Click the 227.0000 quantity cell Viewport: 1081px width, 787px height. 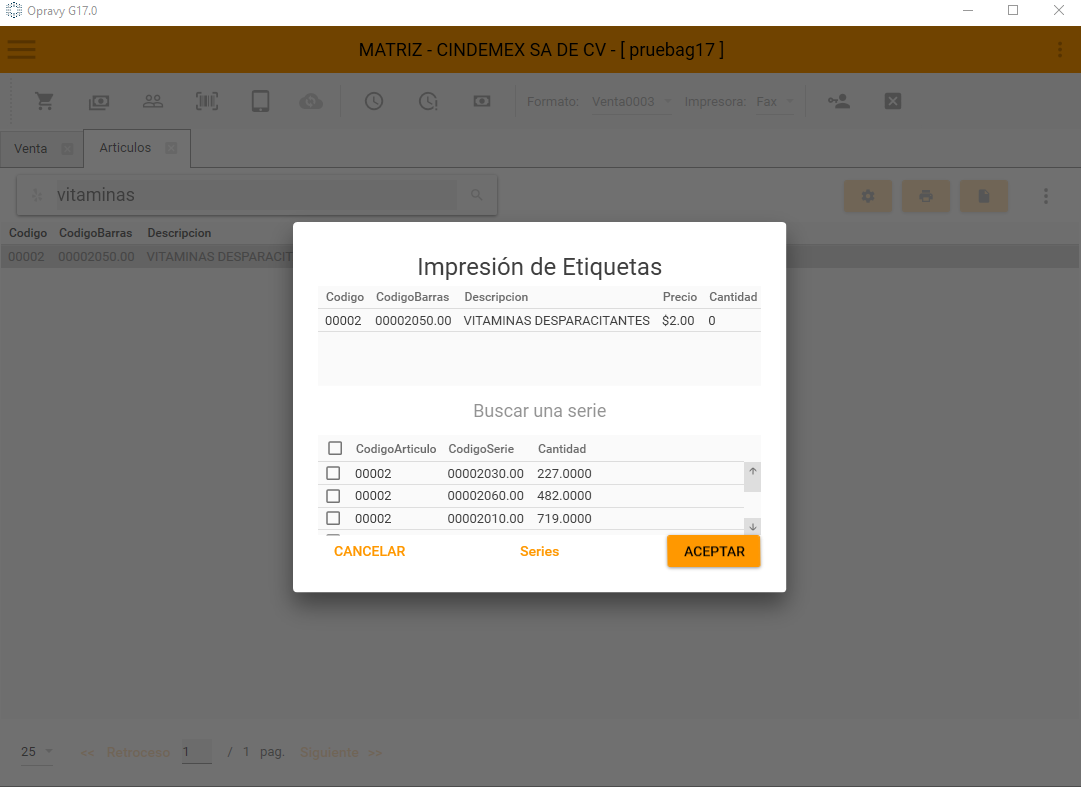click(x=564, y=473)
